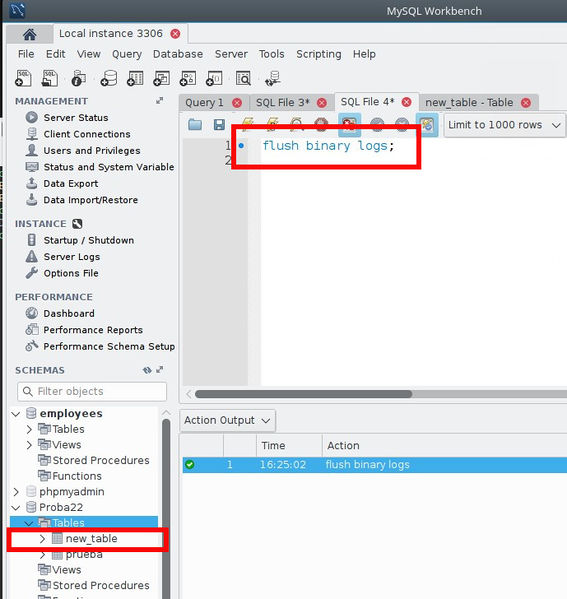The width and height of the screenshot is (567, 599).
Task: Select the flush binary logs output row
Action: tap(374, 465)
